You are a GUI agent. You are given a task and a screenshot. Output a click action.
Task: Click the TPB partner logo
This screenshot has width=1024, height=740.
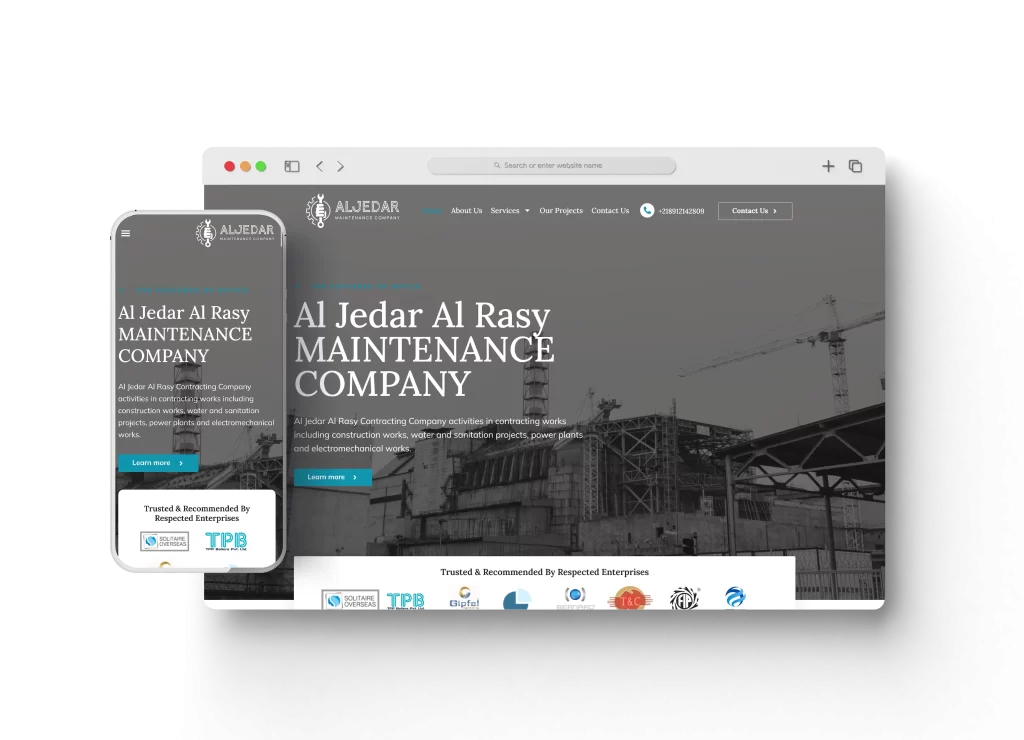pos(407,600)
